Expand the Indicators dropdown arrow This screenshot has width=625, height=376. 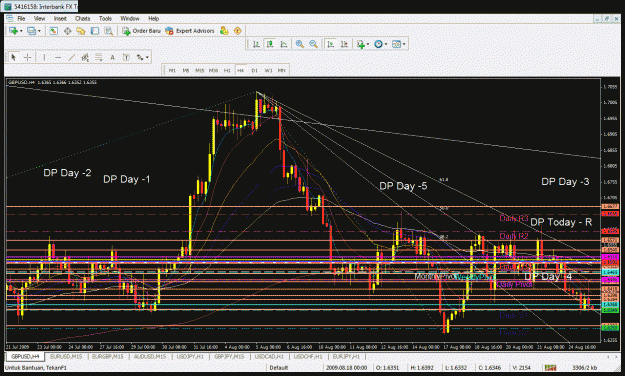(368, 44)
